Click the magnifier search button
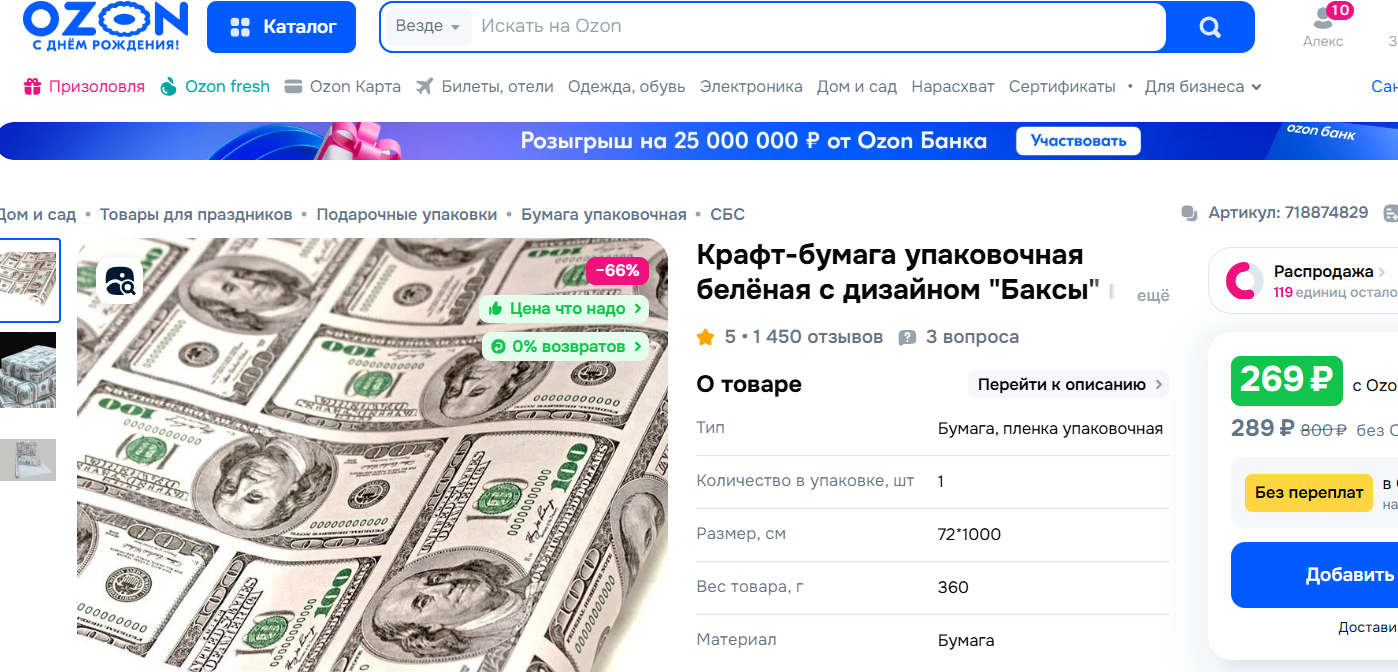 click(x=1210, y=27)
